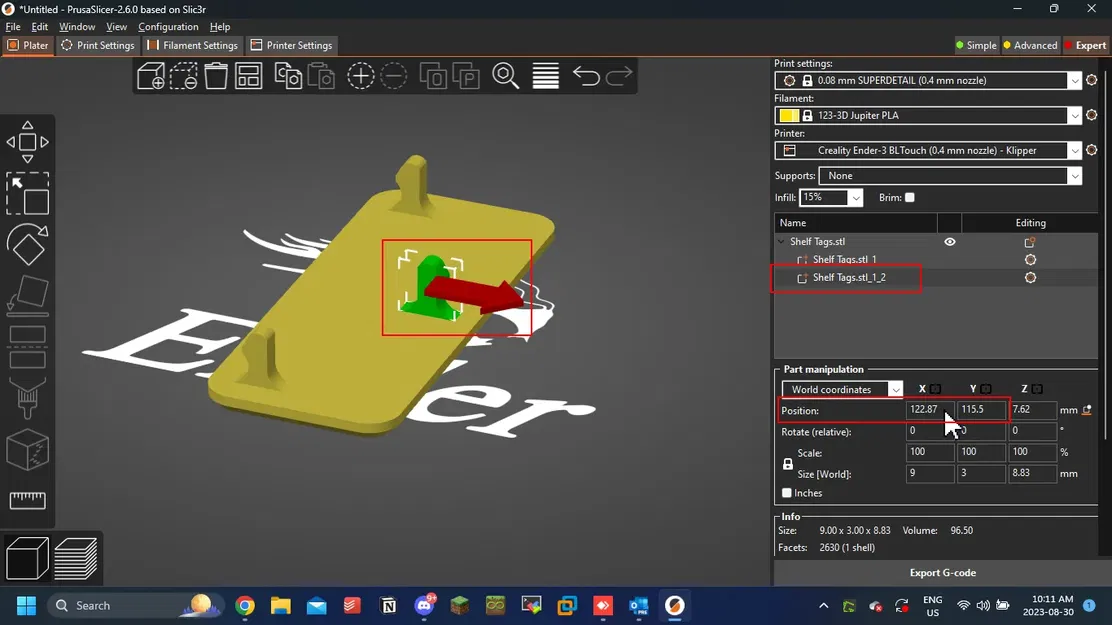Select the Place on face tool

coord(28,294)
